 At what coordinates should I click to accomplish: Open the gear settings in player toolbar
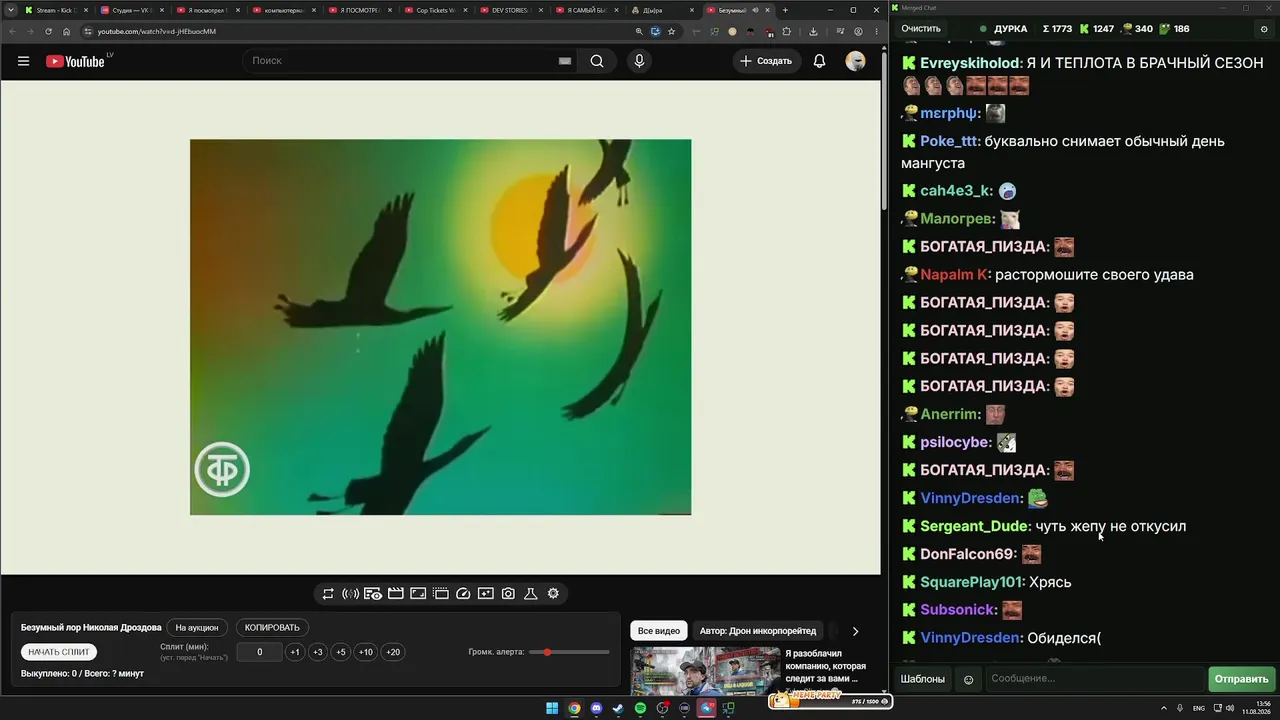(553, 594)
